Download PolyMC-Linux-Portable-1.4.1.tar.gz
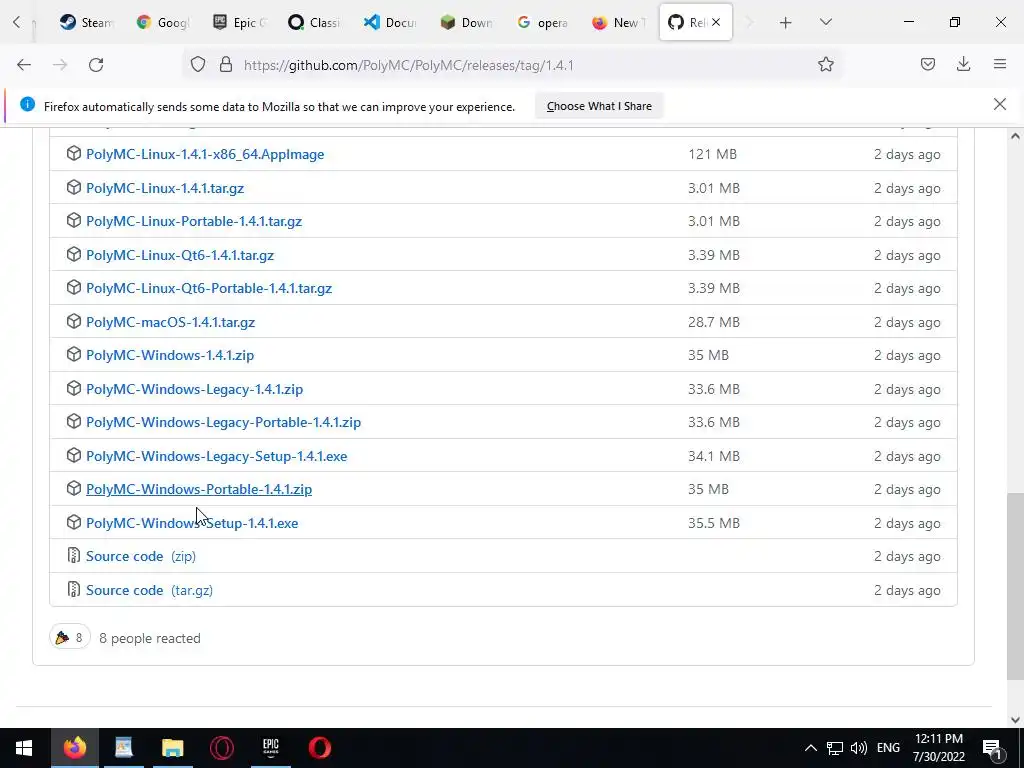 point(194,221)
